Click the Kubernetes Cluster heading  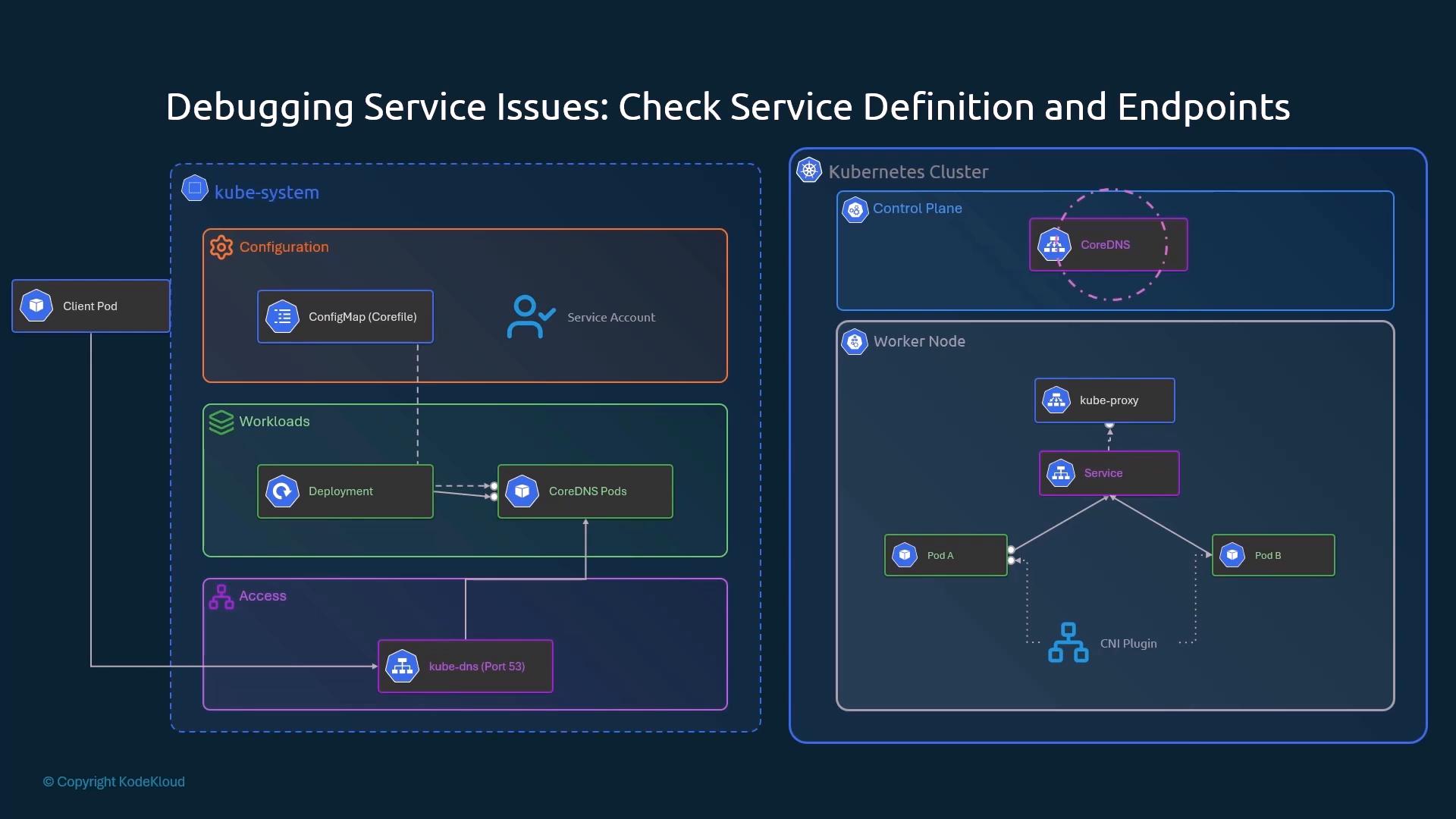pos(908,172)
